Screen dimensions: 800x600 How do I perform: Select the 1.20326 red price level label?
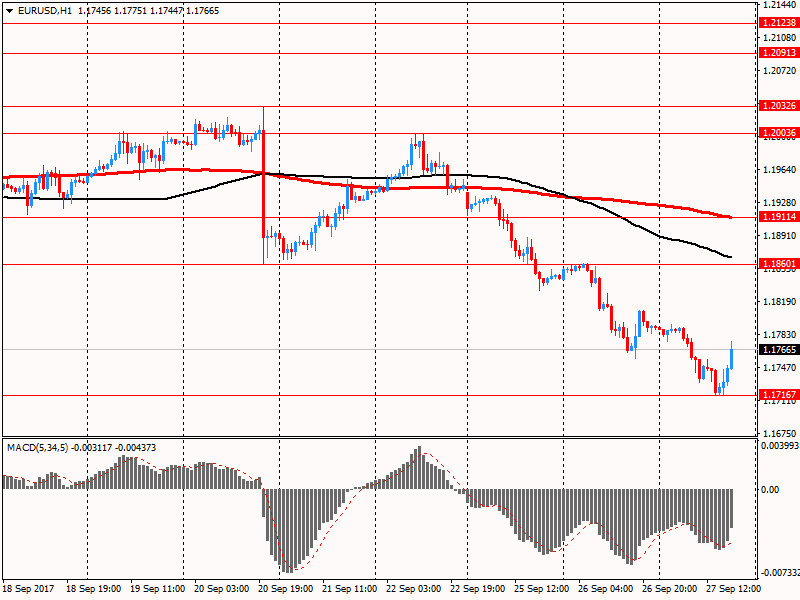(x=779, y=106)
